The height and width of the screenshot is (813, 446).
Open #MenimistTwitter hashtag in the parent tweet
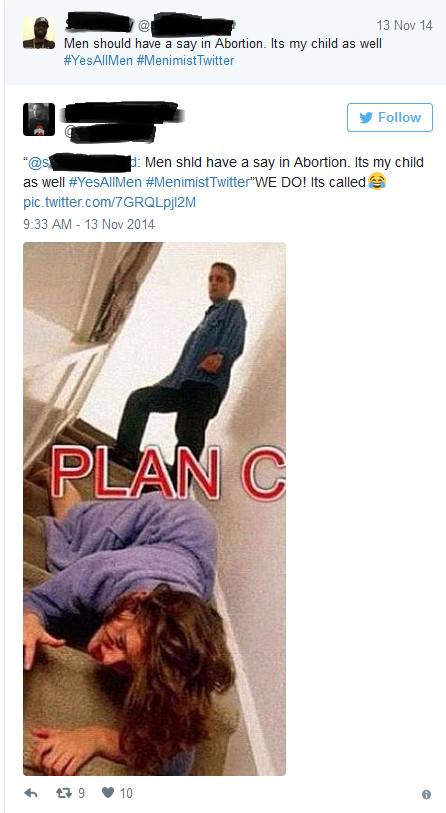pyautogui.click(x=186, y=61)
